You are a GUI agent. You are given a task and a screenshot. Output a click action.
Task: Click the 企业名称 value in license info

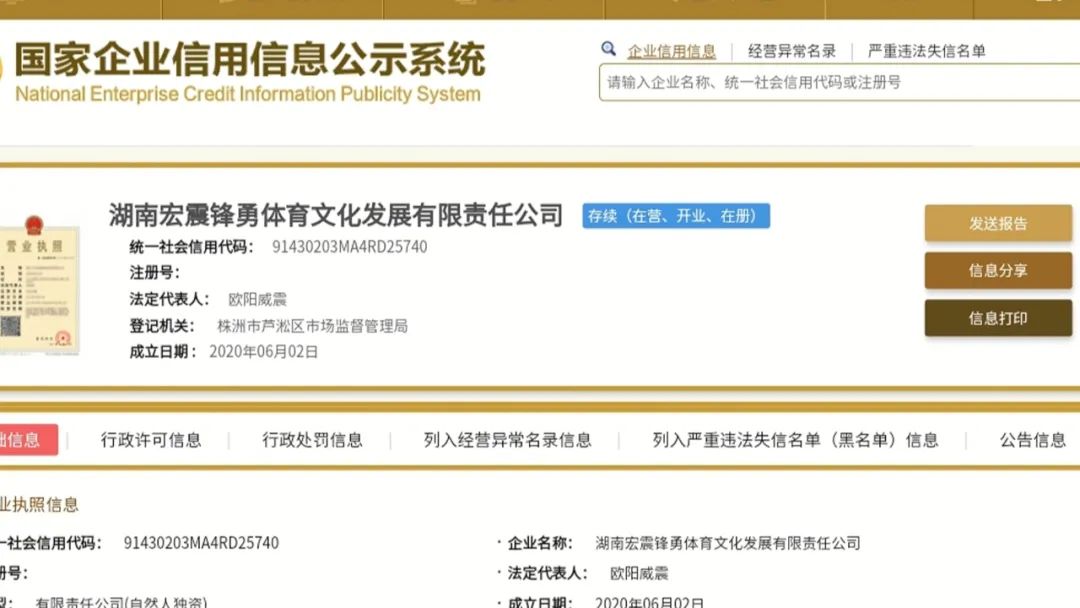point(728,543)
